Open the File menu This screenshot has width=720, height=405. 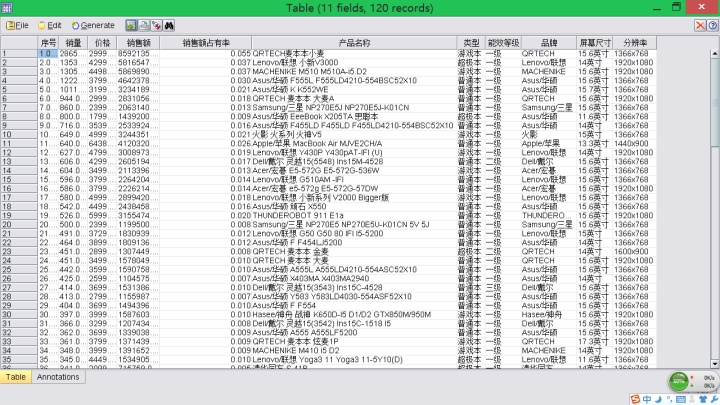17,25
